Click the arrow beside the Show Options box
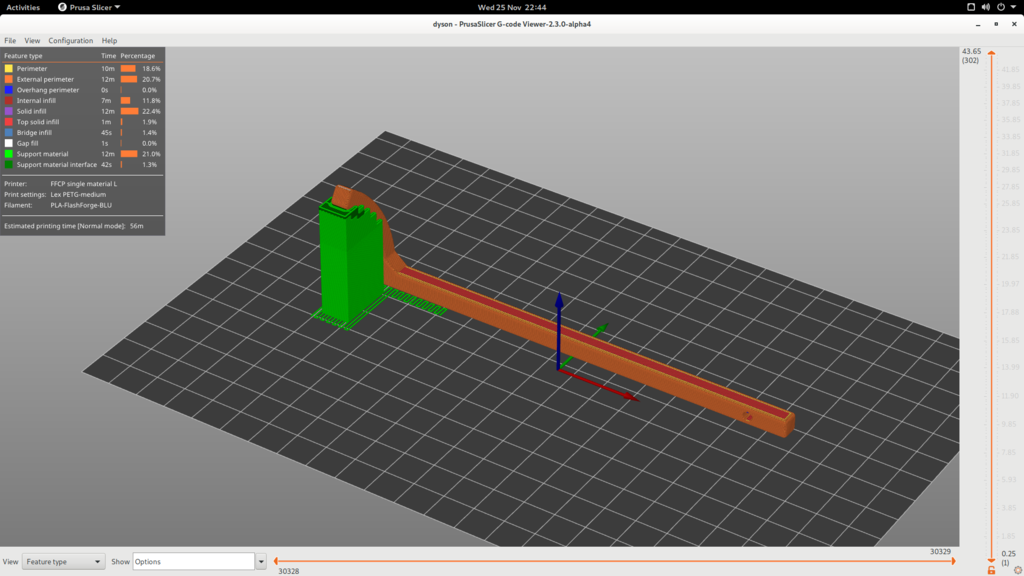Image resolution: width=1024 pixels, height=576 pixels. pyautogui.click(x=261, y=562)
